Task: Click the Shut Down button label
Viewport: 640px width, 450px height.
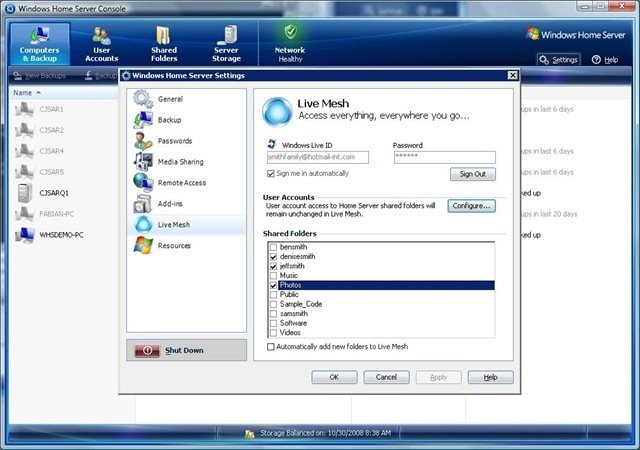Action: point(184,350)
